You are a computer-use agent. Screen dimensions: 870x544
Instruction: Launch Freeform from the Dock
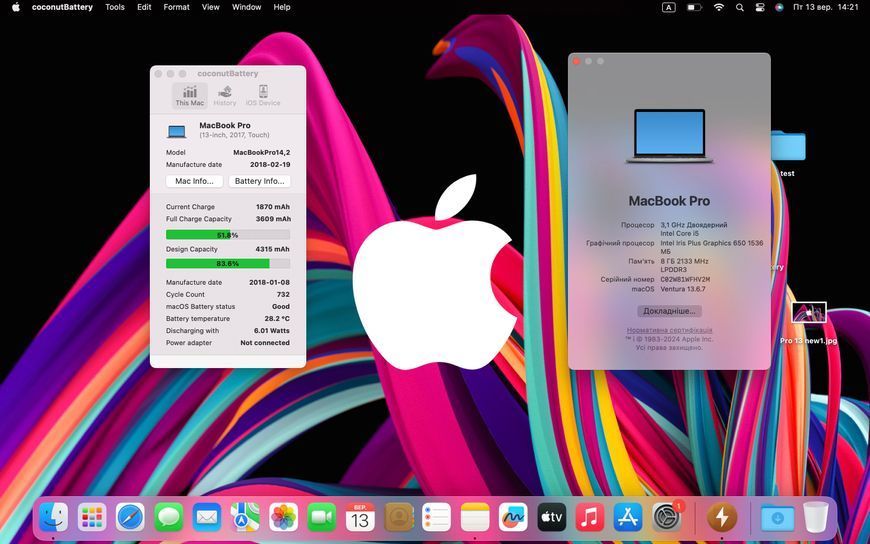coord(513,517)
